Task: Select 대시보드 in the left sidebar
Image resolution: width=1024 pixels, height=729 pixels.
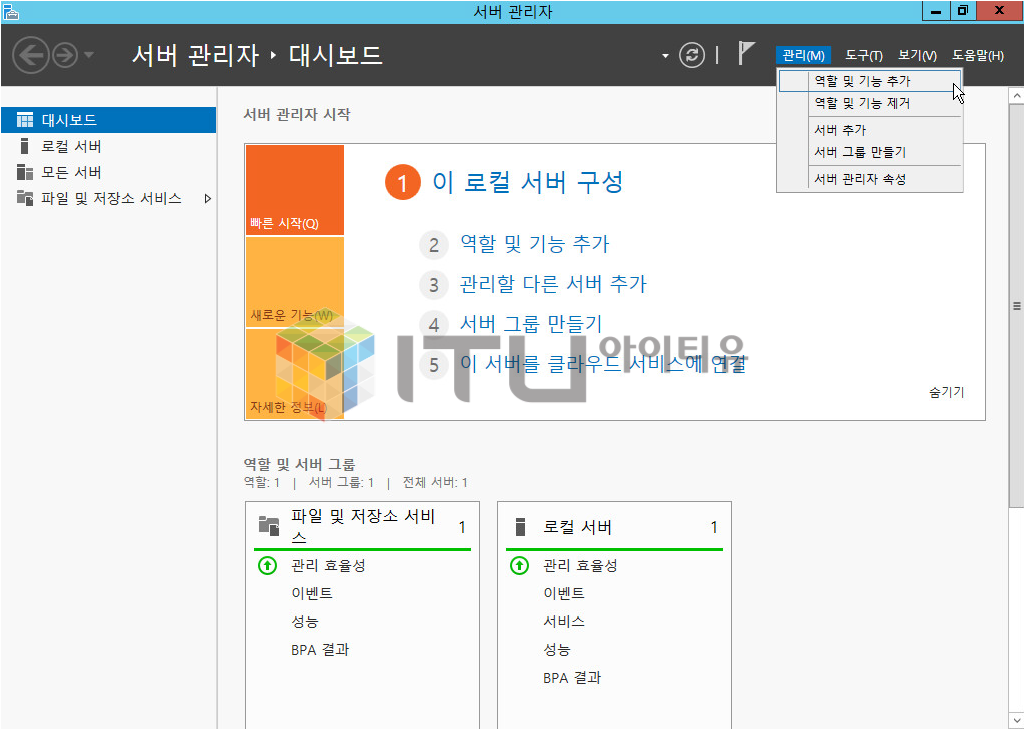Action: (x=108, y=120)
